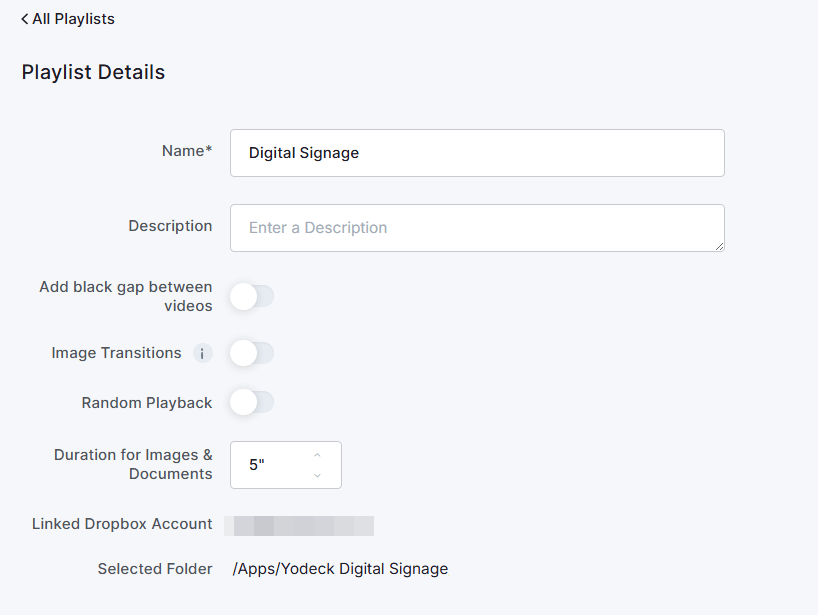Open the Image Transitions info tooltip icon
Screen dimensions: 818x615
point(202,353)
